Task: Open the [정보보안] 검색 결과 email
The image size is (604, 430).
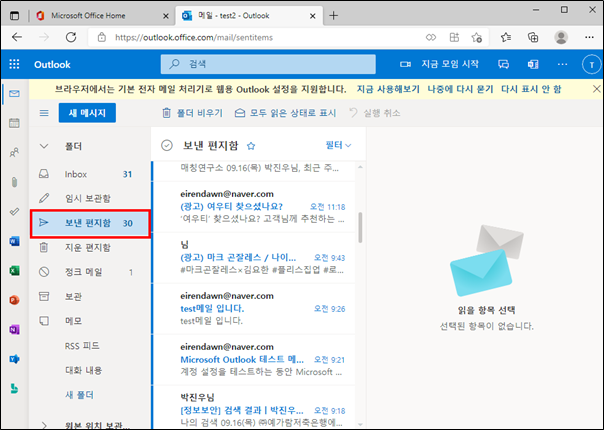Action: 254,408
